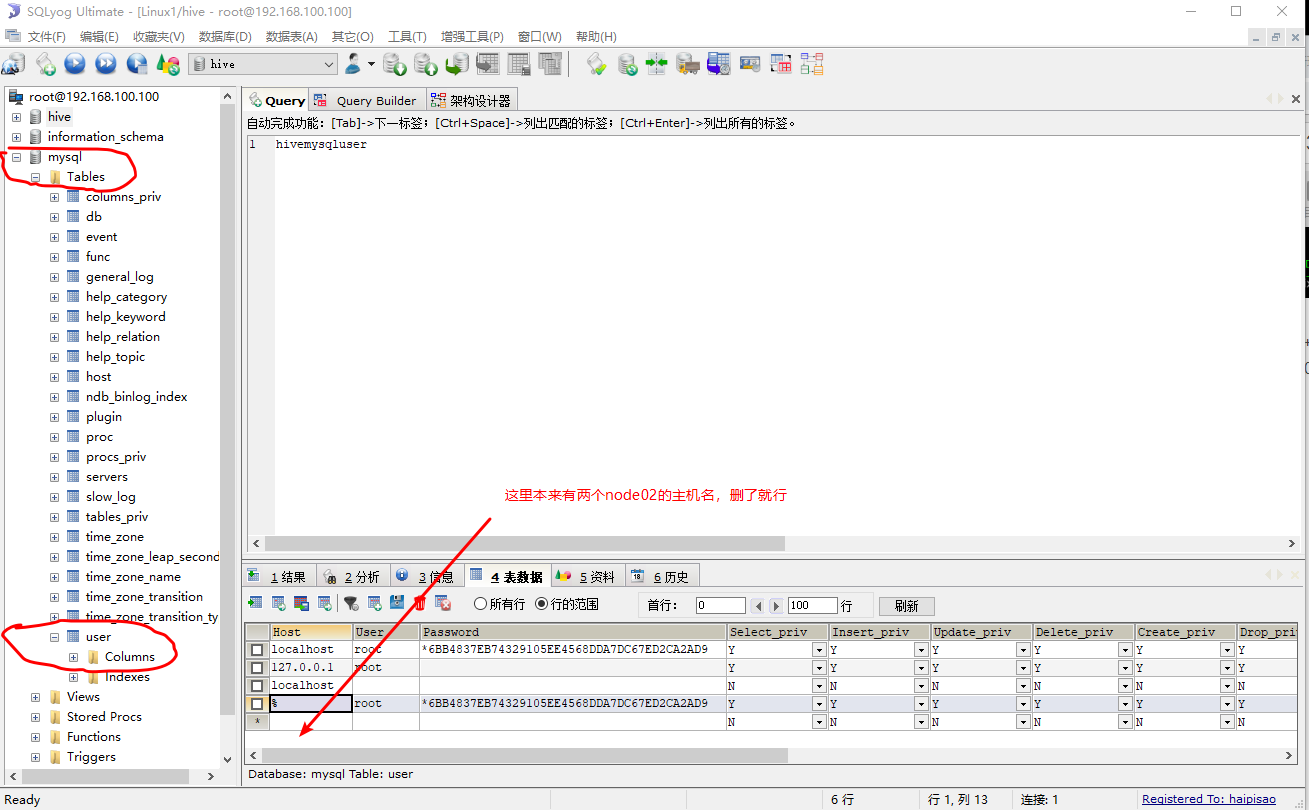Click the Registered To: haipisag link
Screen dimensions: 1309x810
coord(1209,798)
